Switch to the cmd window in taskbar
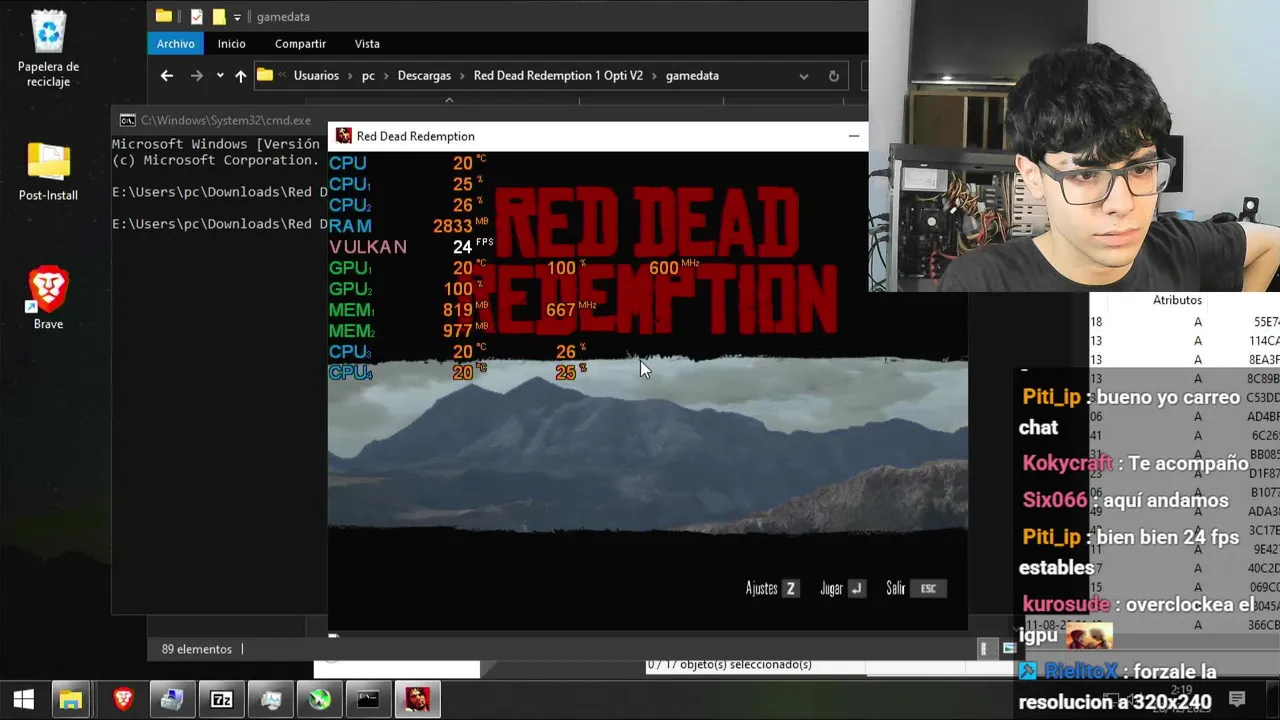This screenshot has height=720, width=1280. coord(368,700)
